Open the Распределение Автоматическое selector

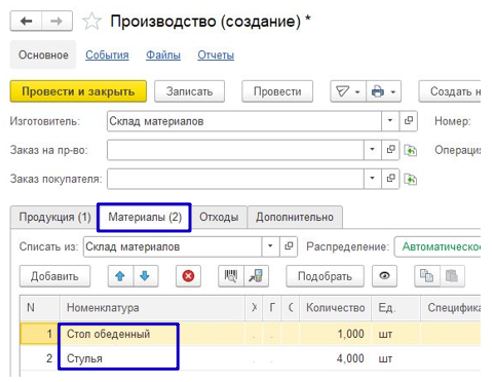[x=437, y=247]
